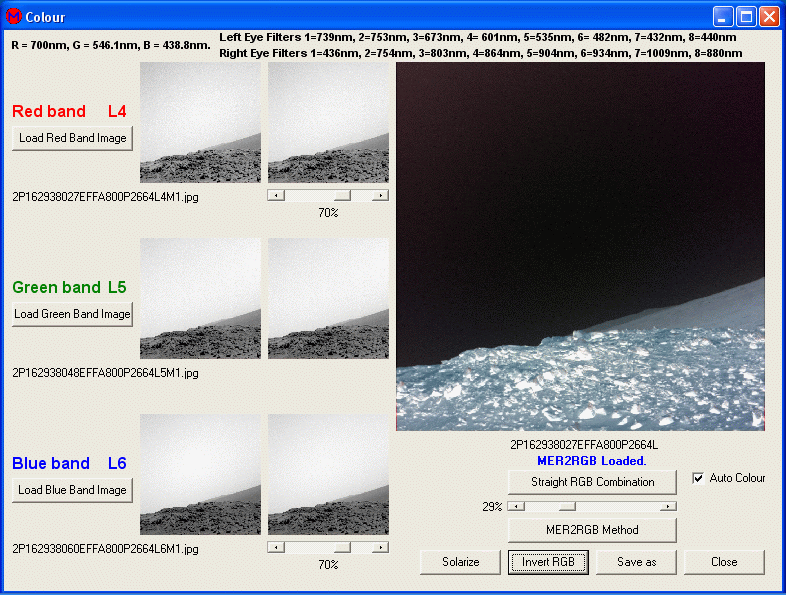Image resolution: width=786 pixels, height=595 pixels.
Task: Click filename 2P162938060EFFA800P2664L6M1.jpg
Action: tap(105, 549)
